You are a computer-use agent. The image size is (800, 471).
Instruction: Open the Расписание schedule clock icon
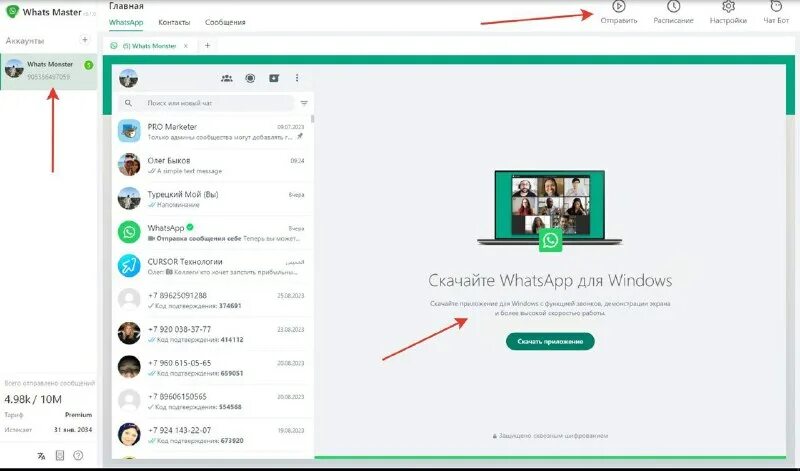point(673,7)
